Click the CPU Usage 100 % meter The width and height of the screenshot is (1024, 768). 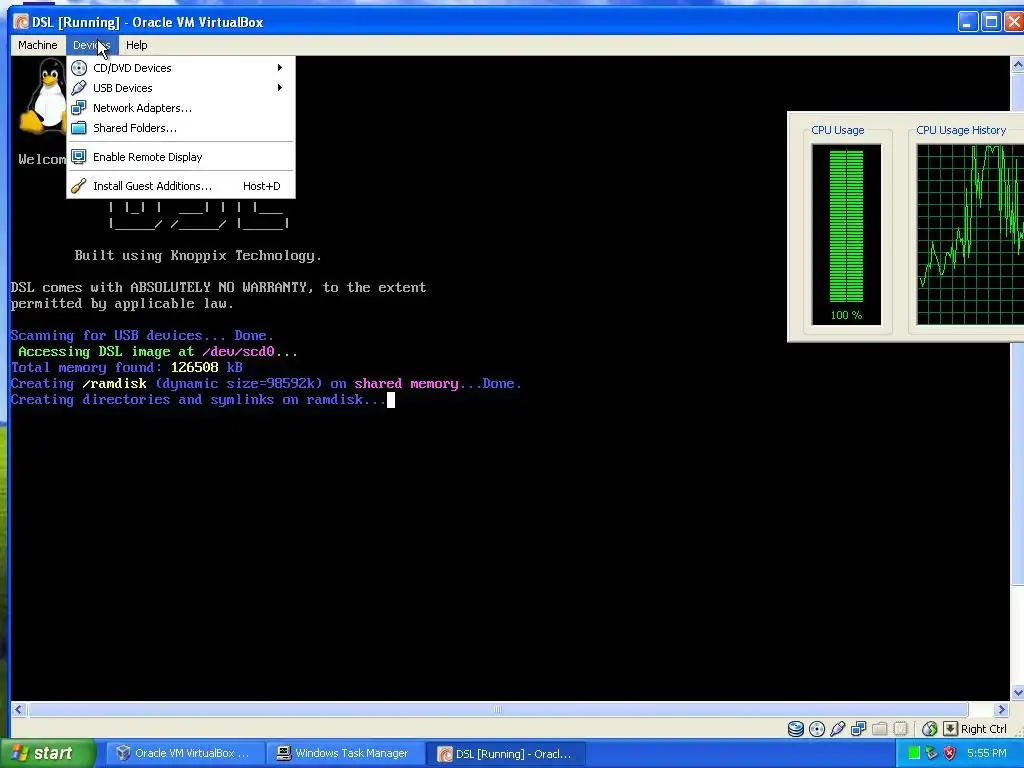846,234
